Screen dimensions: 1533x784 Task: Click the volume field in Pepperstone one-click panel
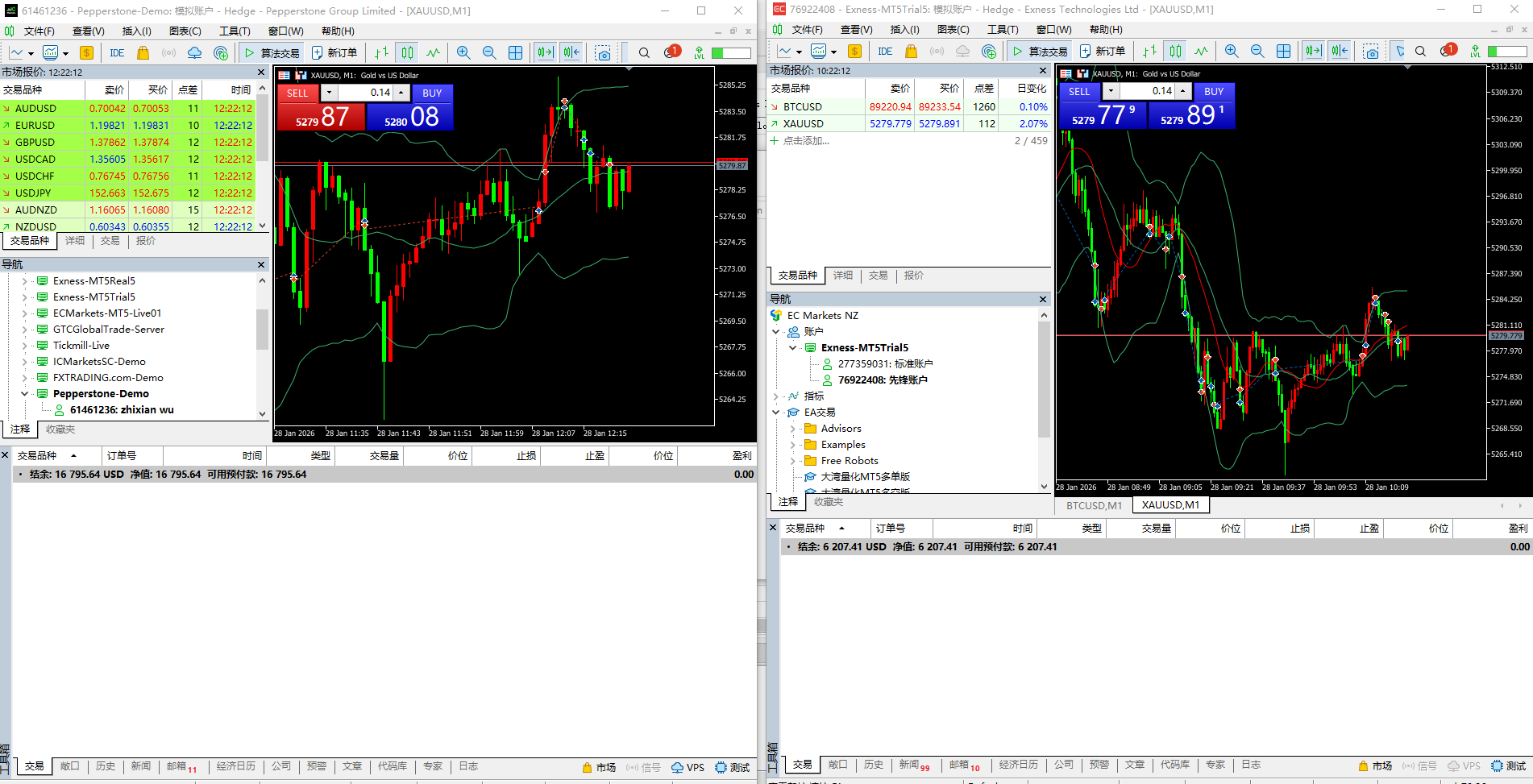point(364,93)
